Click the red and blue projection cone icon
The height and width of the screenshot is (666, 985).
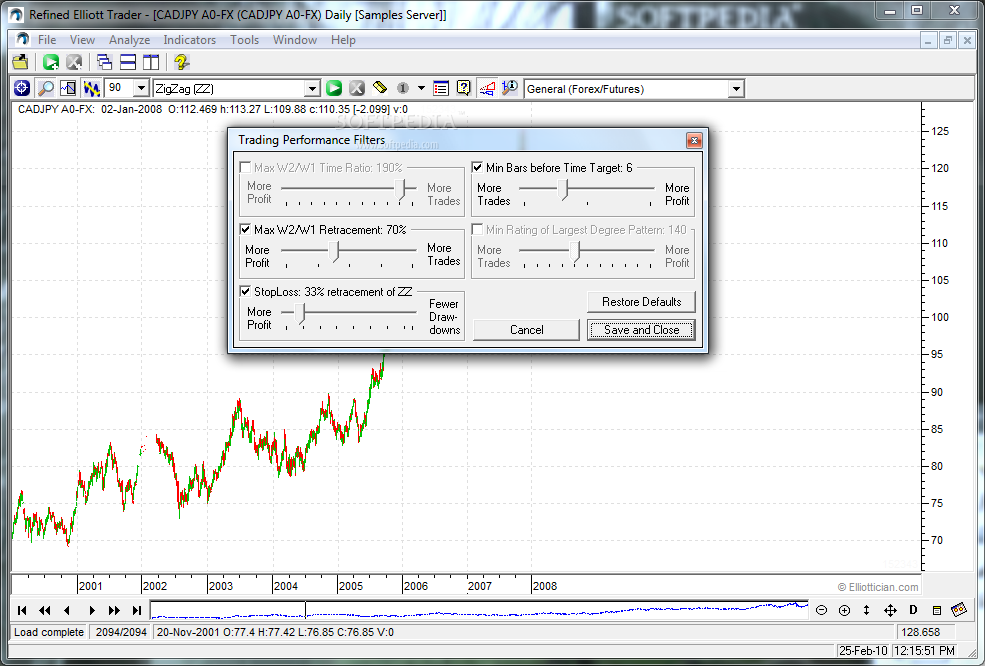tap(487, 89)
